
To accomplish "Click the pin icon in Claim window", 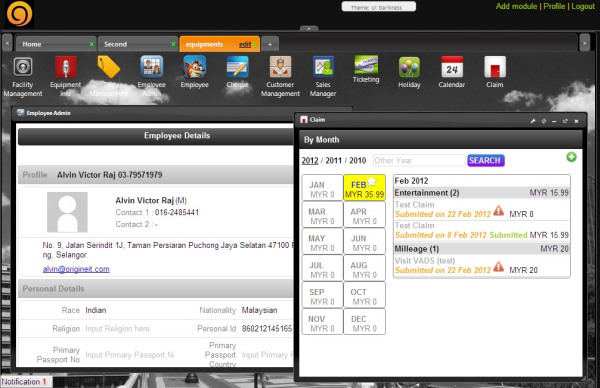I will [533, 121].
